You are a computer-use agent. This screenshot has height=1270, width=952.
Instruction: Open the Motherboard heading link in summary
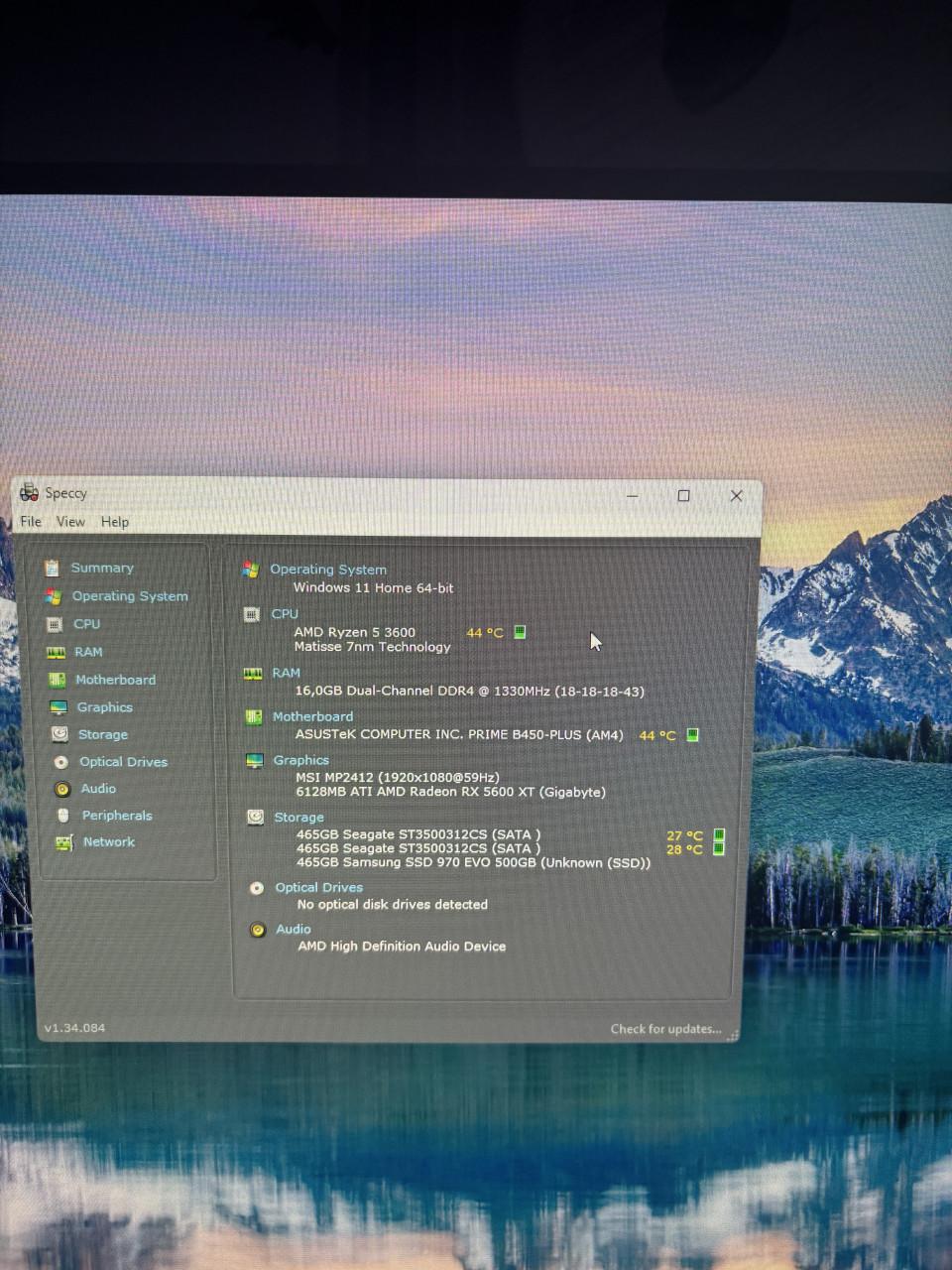click(x=313, y=716)
